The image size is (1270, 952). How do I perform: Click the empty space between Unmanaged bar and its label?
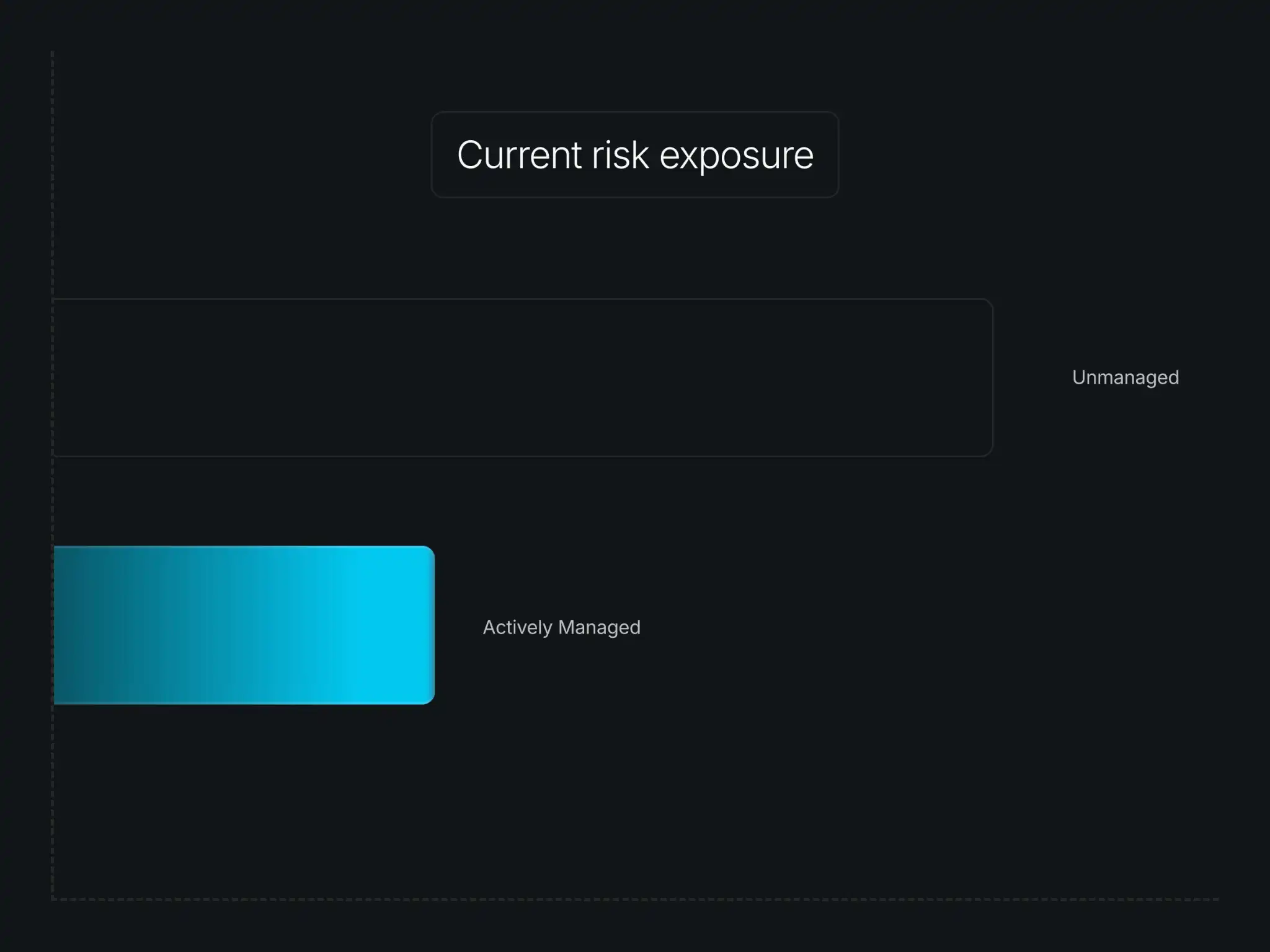coord(1032,377)
